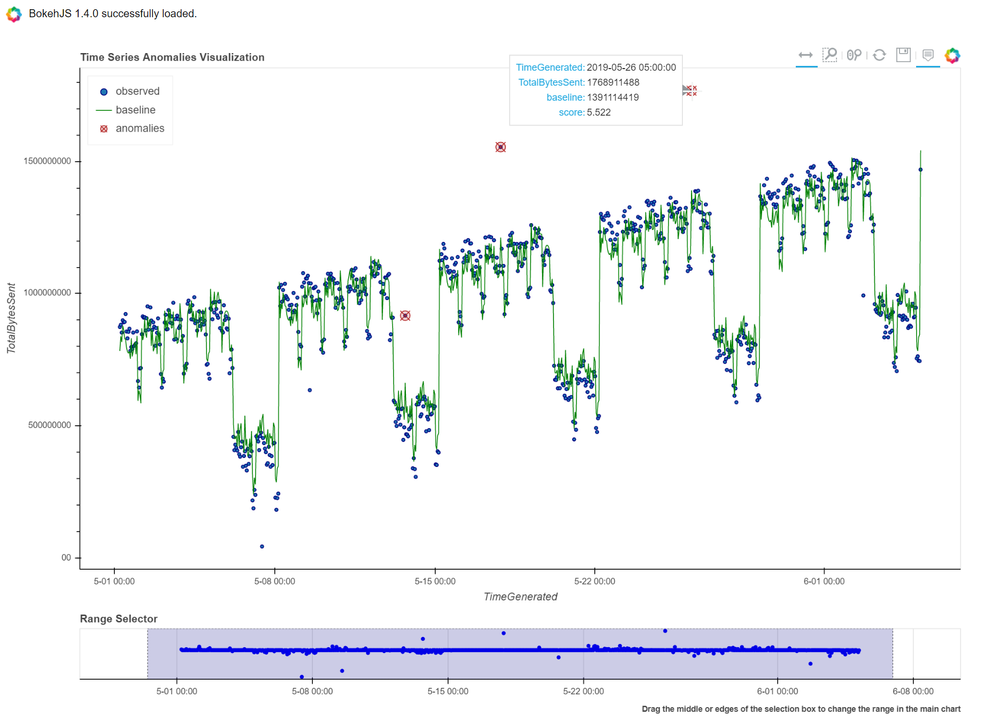Click the anomaly marker beside the tooltip

(x=691, y=90)
